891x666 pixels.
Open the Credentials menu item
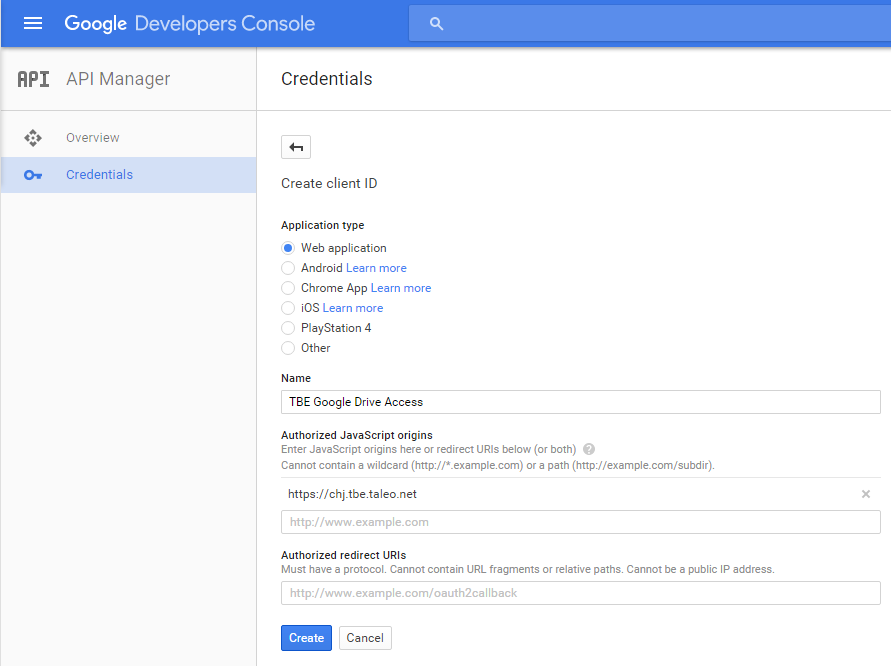click(128, 175)
